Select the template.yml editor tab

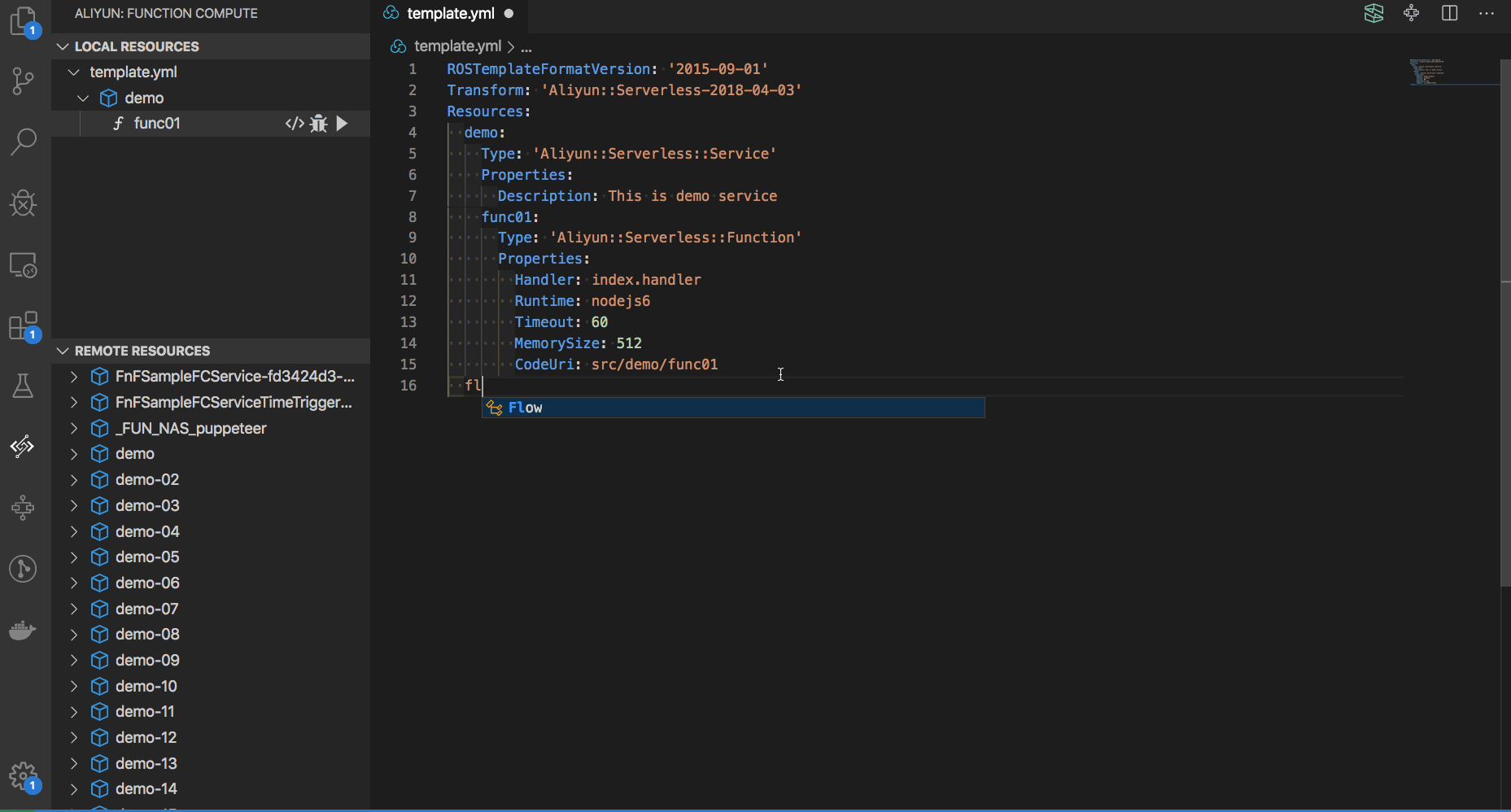point(450,13)
